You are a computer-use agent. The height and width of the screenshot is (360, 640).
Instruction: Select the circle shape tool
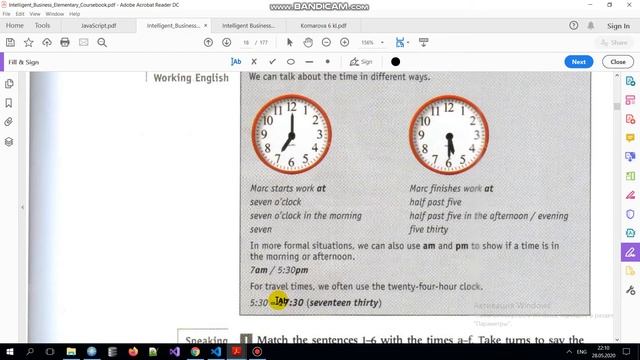(291, 62)
